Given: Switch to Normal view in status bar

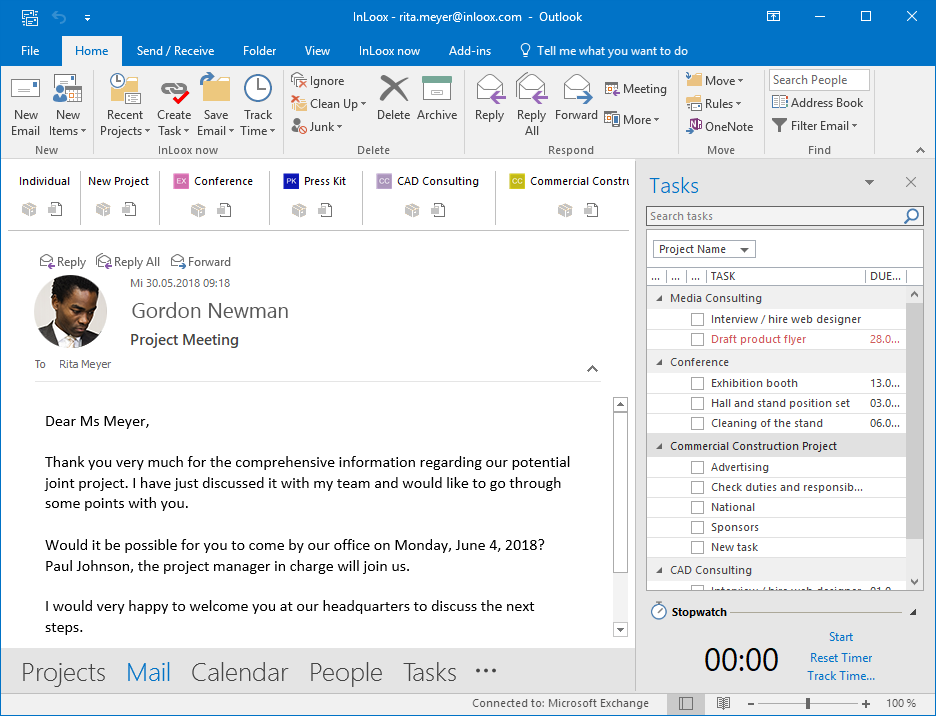Looking at the screenshot, I should [686, 703].
